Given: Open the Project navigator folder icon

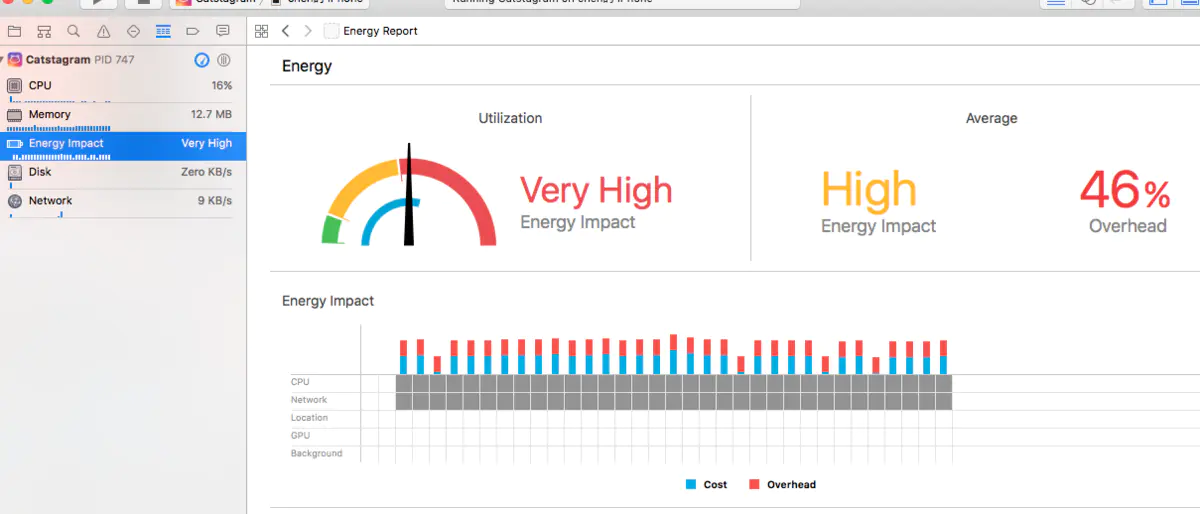Looking at the screenshot, I should click(x=14, y=31).
